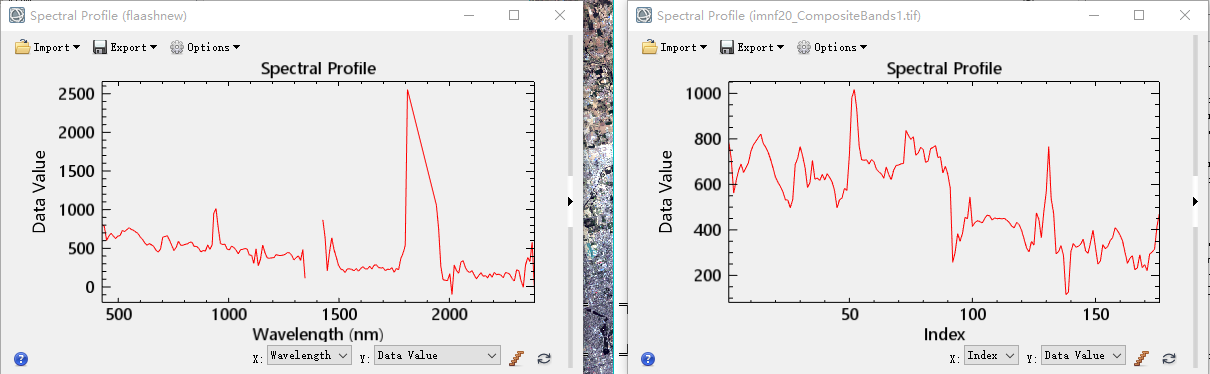Open Y axis Data Value dropdown in CompositeBands1 window

coord(1083,355)
